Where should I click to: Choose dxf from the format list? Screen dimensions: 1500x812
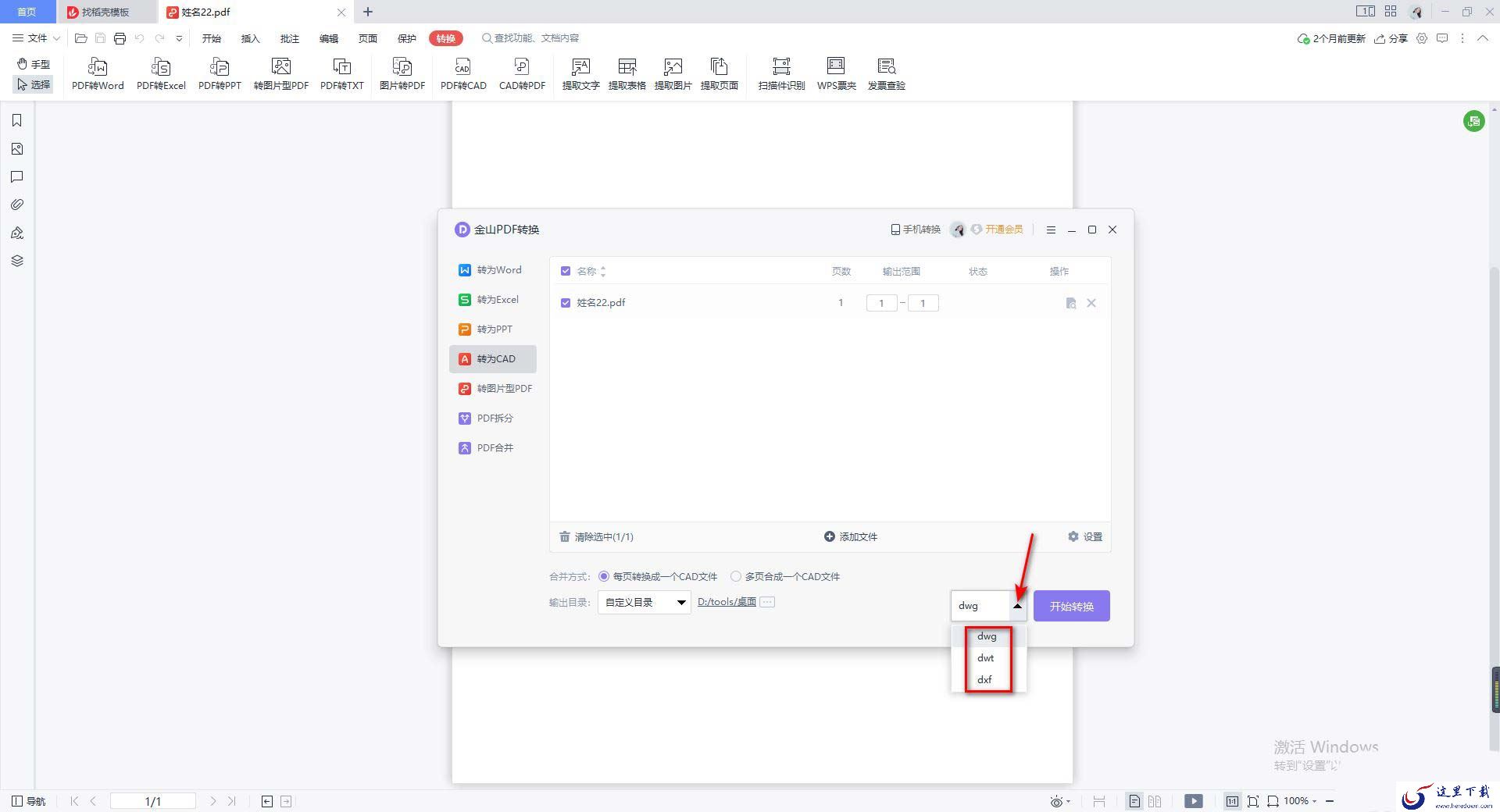pyautogui.click(x=988, y=680)
